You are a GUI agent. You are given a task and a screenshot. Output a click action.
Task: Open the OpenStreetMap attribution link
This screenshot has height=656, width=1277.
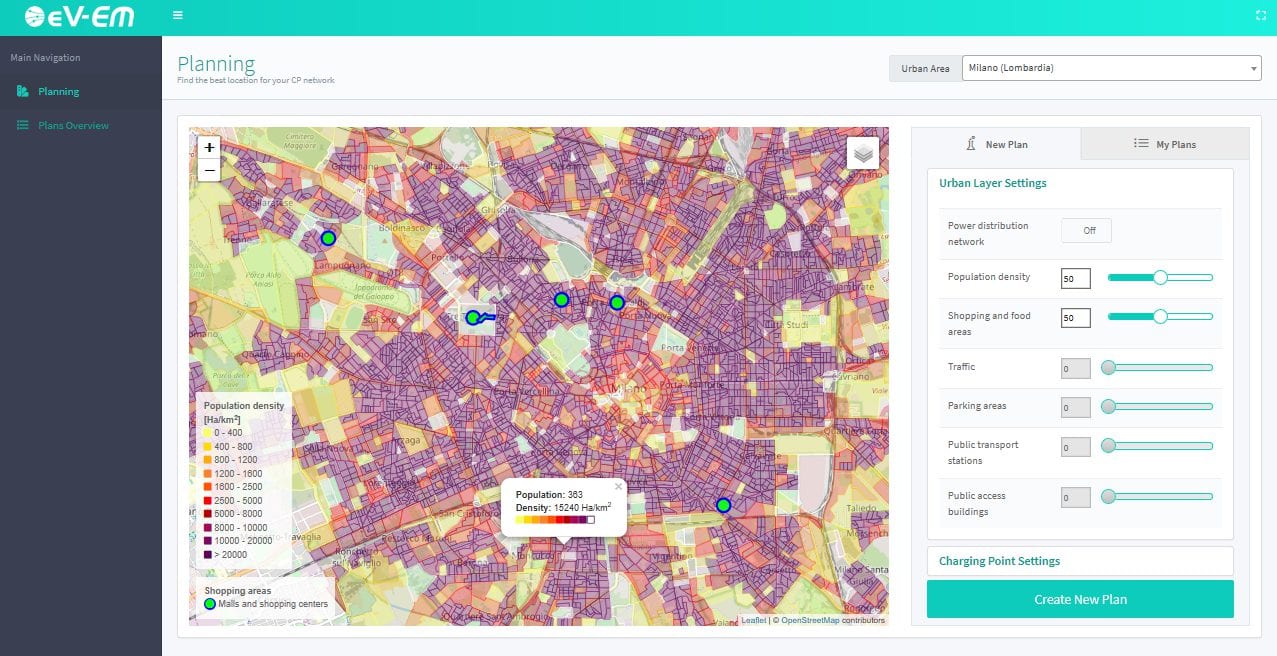809,620
